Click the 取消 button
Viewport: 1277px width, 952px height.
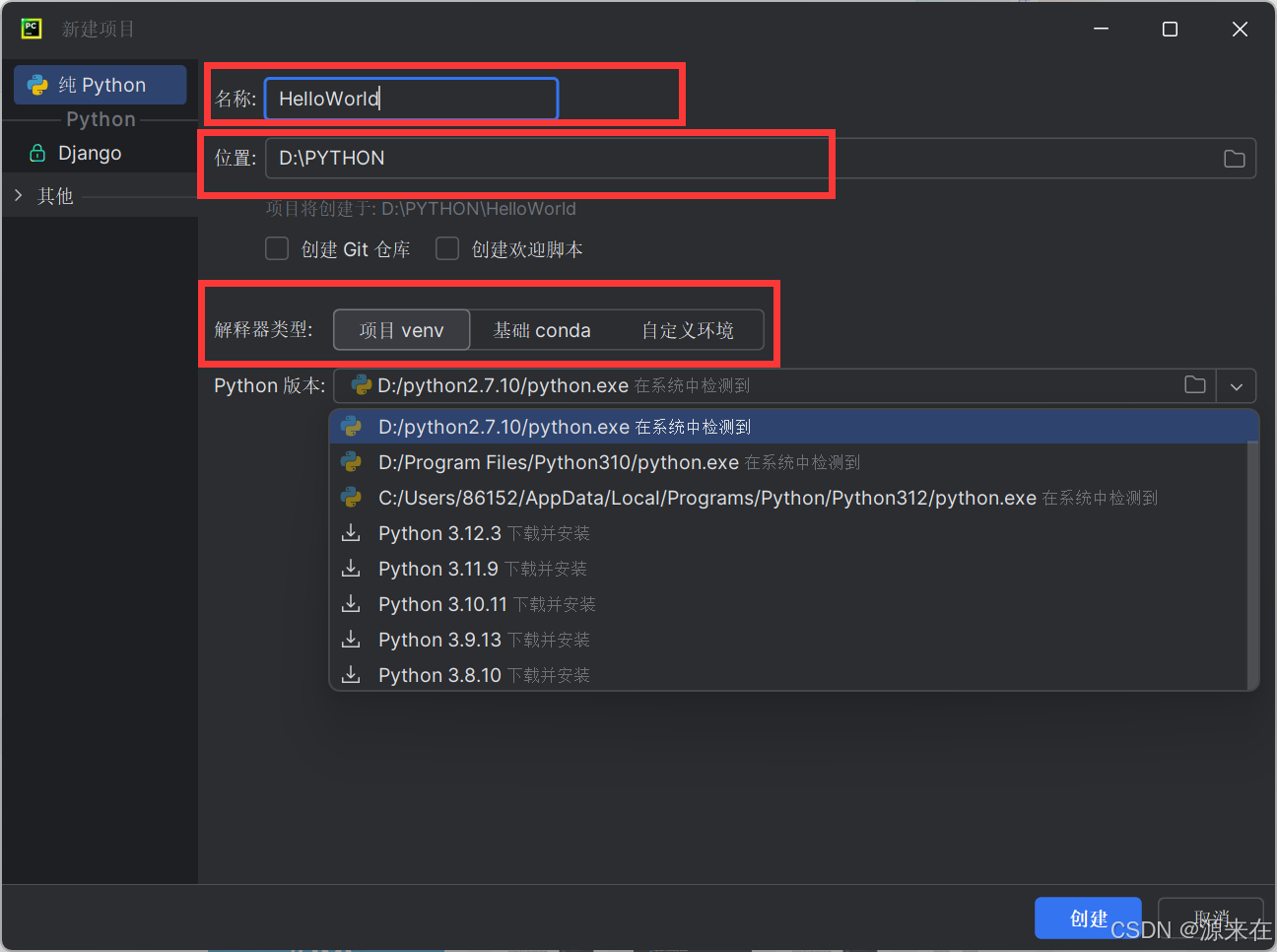click(x=1211, y=918)
